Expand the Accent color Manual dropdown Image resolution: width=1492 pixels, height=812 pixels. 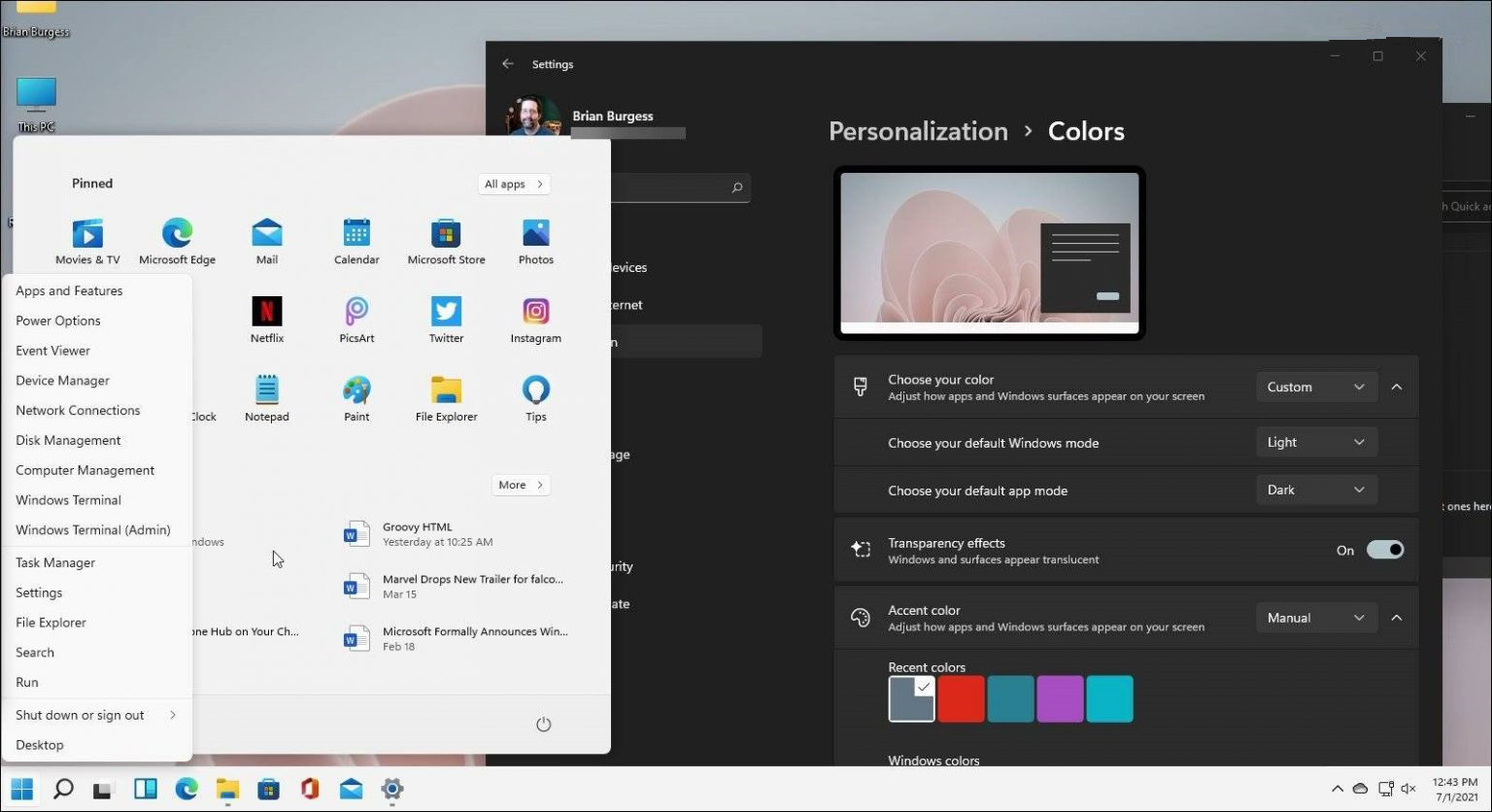(1316, 617)
